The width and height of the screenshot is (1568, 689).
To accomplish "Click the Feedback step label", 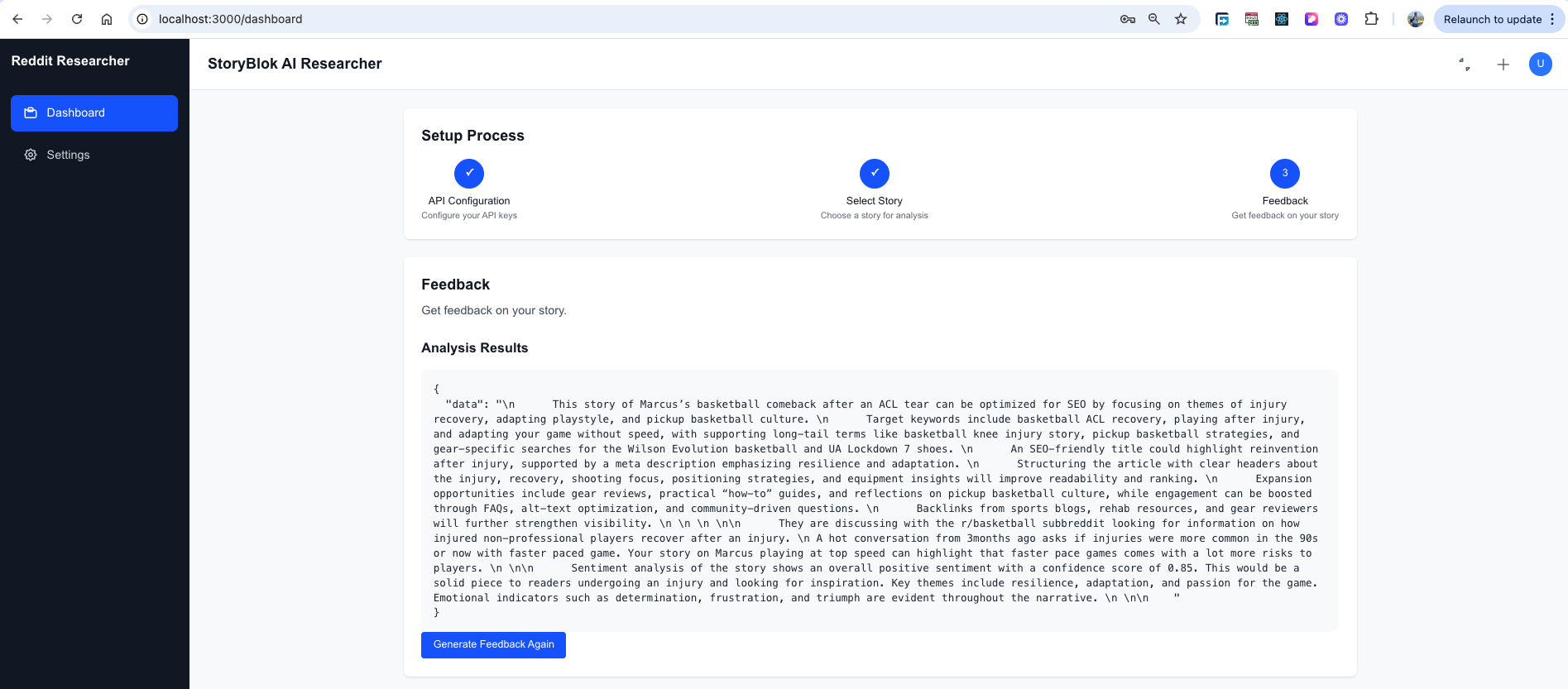I will 1285,201.
